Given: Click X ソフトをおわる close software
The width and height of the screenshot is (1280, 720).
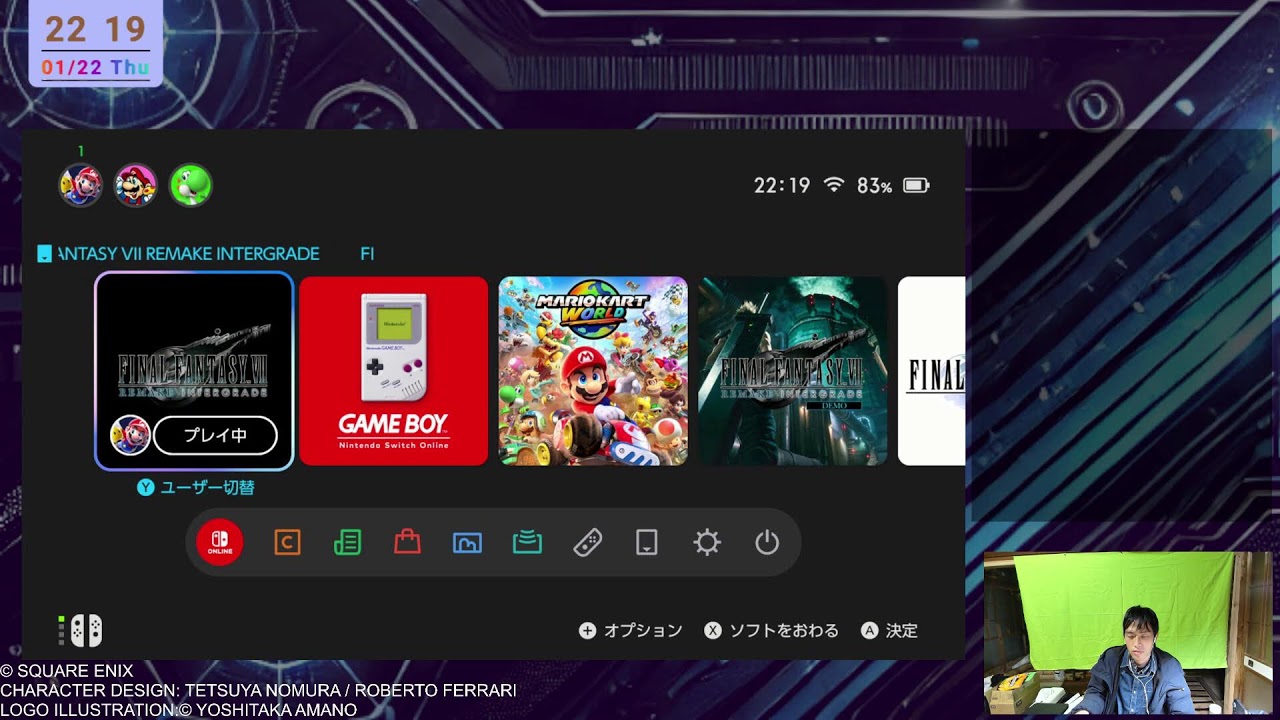Looking at the screenshot, I should click(771, 631).
